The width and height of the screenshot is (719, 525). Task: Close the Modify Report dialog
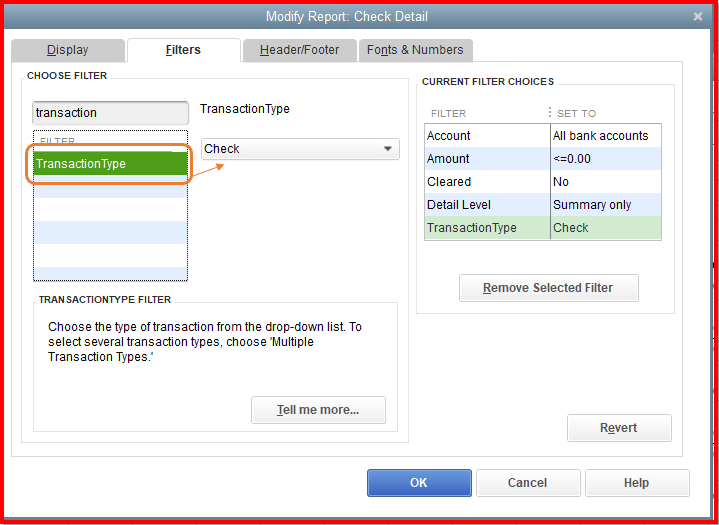pos(698,17)
